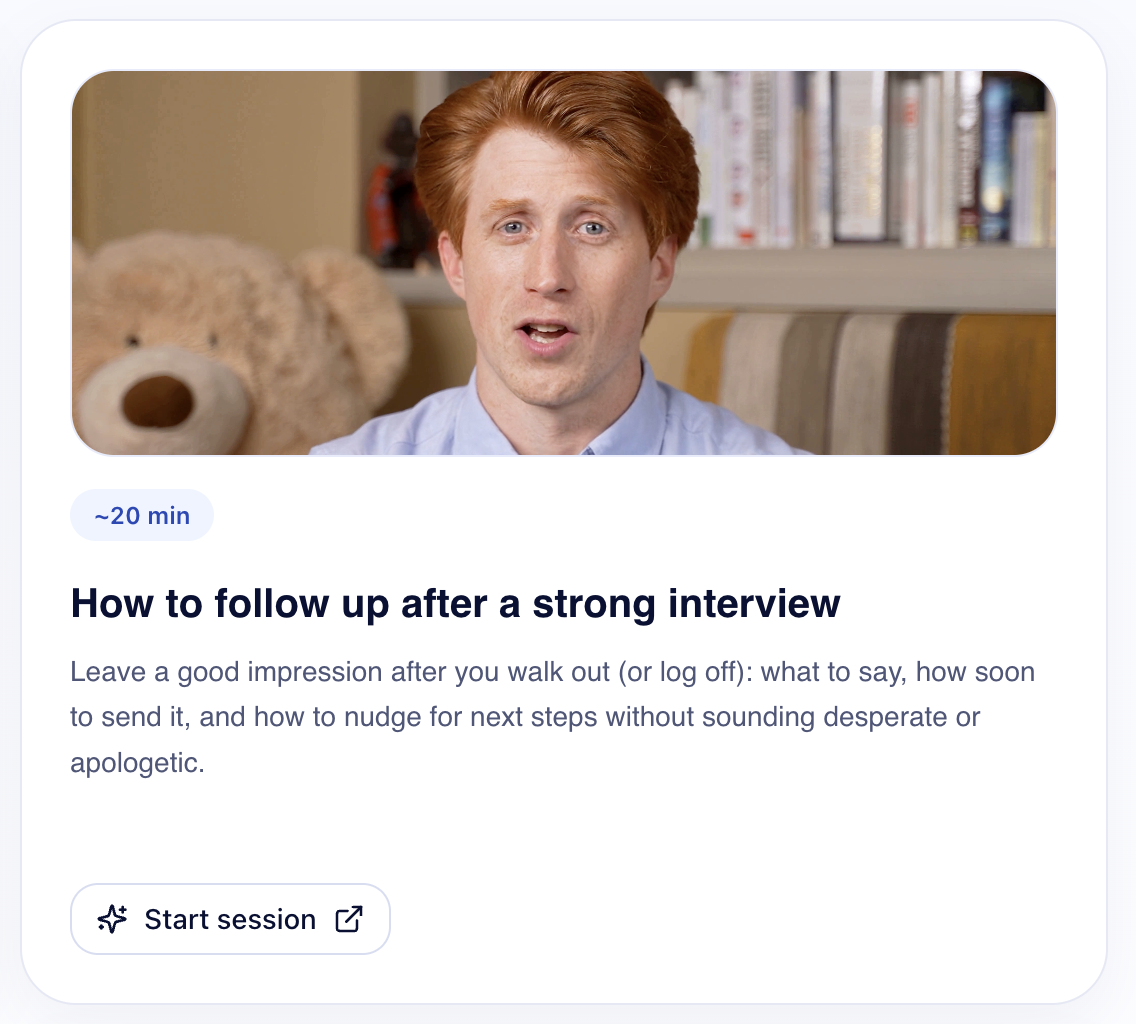This screenshot has height=1024, width=1136.
Task: Click the teddy bear's nose in thumbnail
Action: click(x=157, y=401)
